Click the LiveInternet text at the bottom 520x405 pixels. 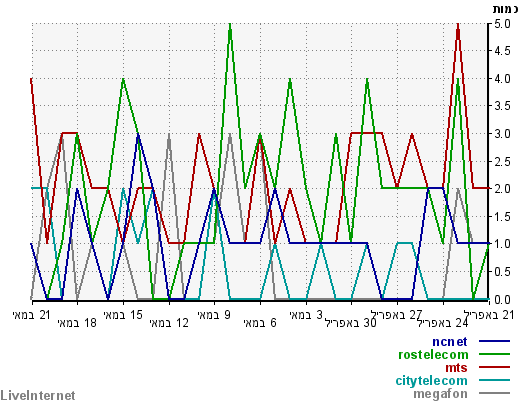pos(38,396)
